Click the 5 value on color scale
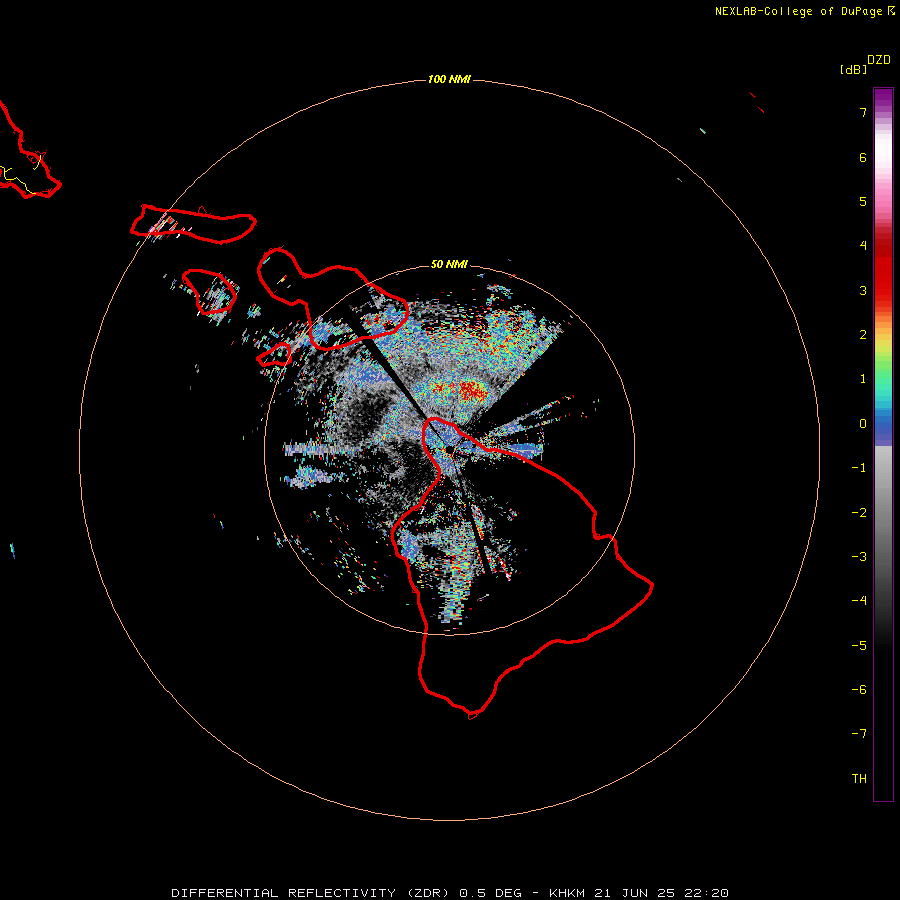The width and height of the screenshot is (900, 900). [x=863, y=201]
